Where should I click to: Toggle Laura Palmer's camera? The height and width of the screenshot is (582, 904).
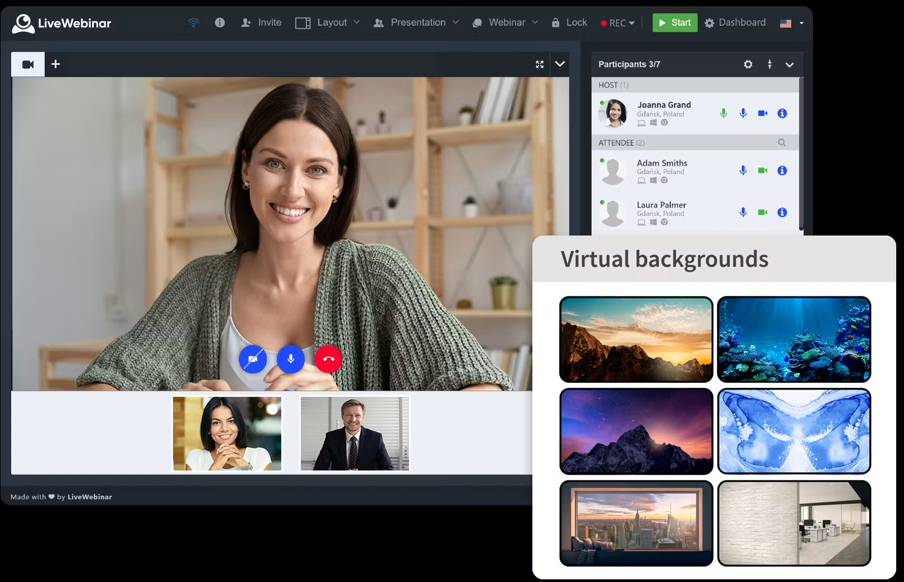pos(763,212)
